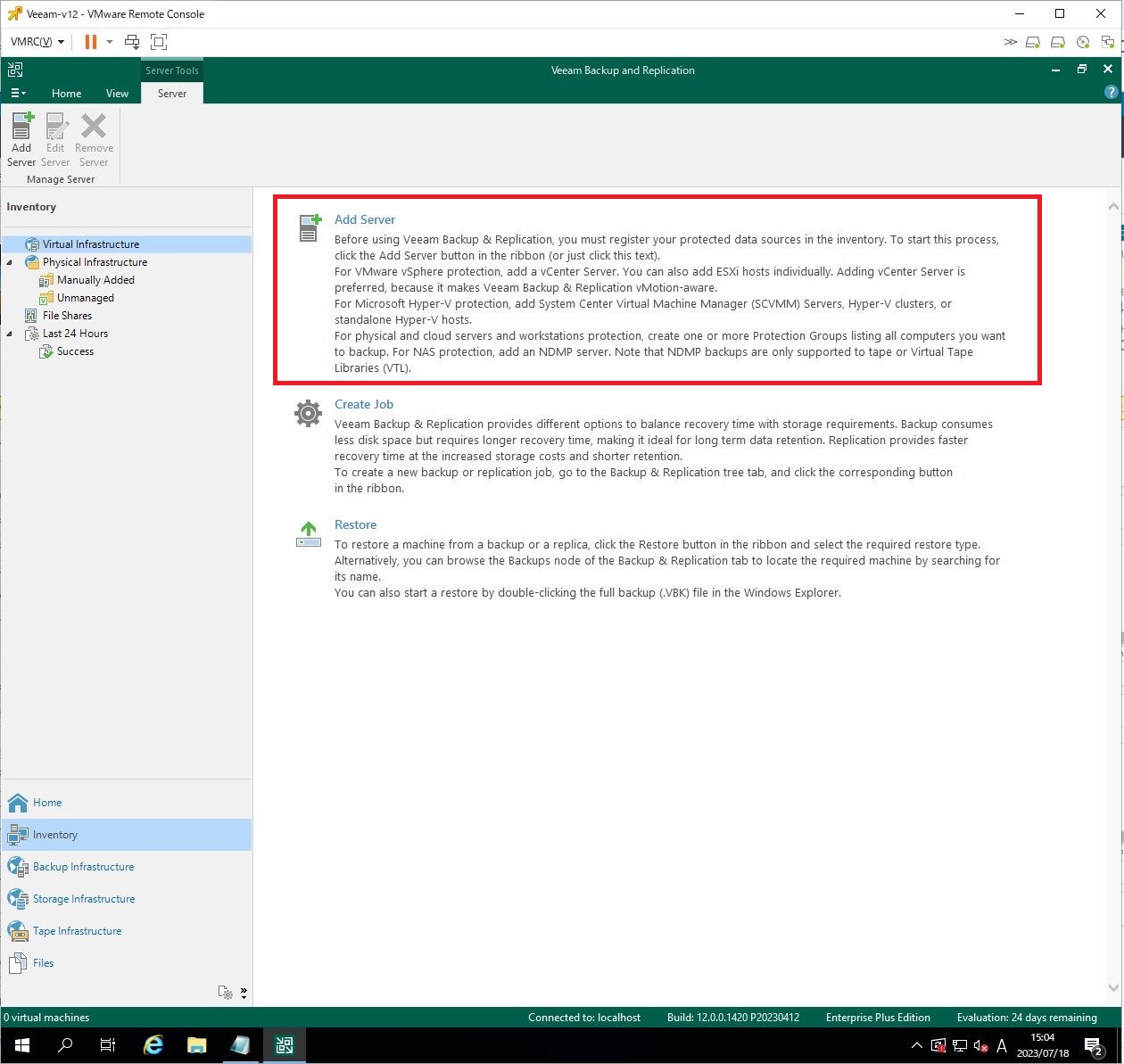1124x1064 pixels.
Task: Open Backup Infrastructure navigation view
Action: pyautogui.click(x=126, y=867)
